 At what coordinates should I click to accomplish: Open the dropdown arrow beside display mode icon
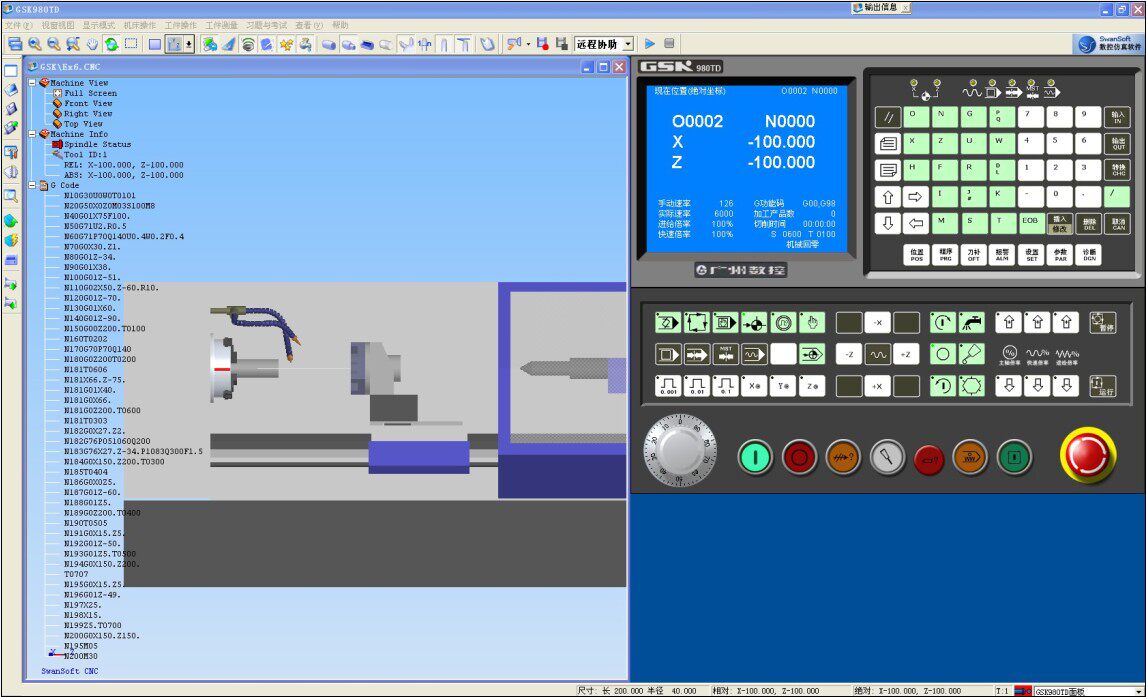pyautogui.click(x=189, y=44)
